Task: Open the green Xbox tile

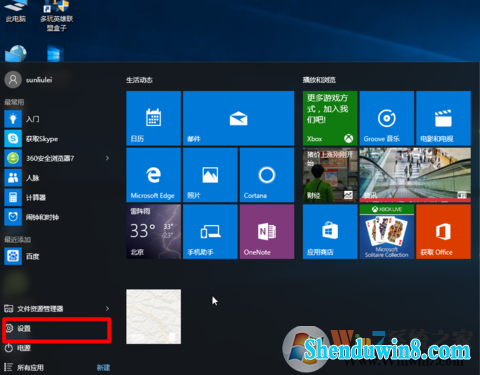Action: coord(330,118)
